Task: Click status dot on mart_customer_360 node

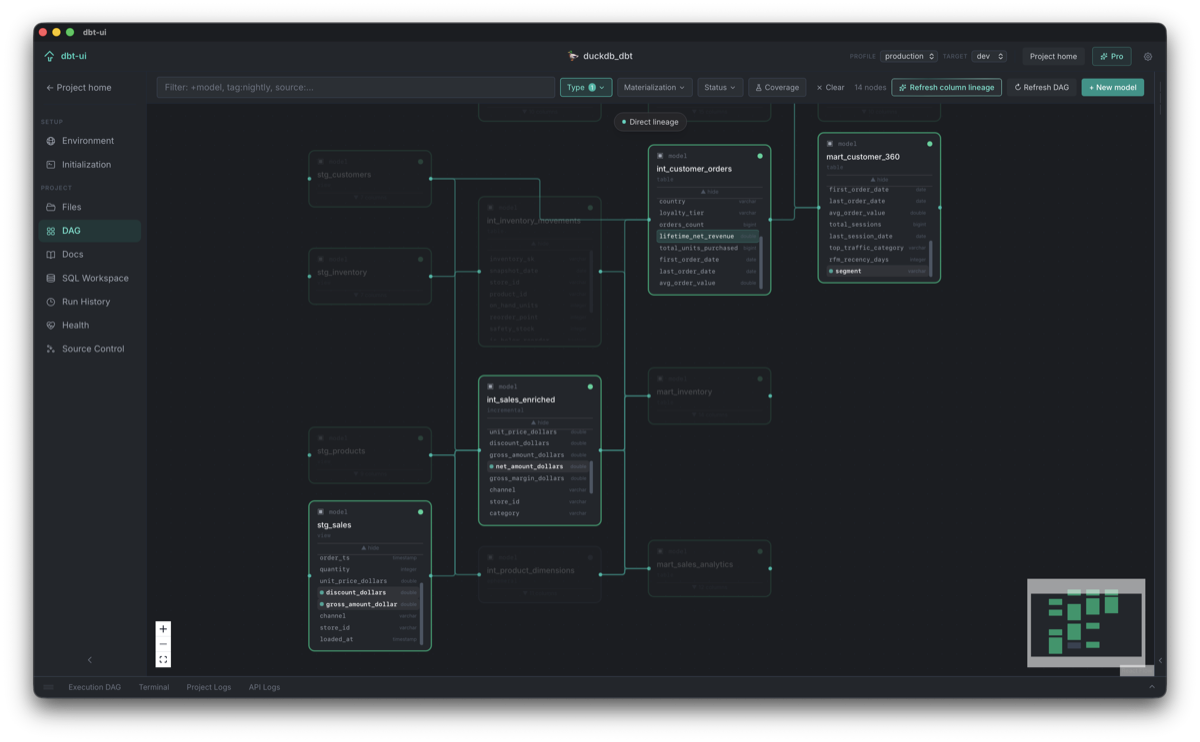Action: tap(930, 144)
